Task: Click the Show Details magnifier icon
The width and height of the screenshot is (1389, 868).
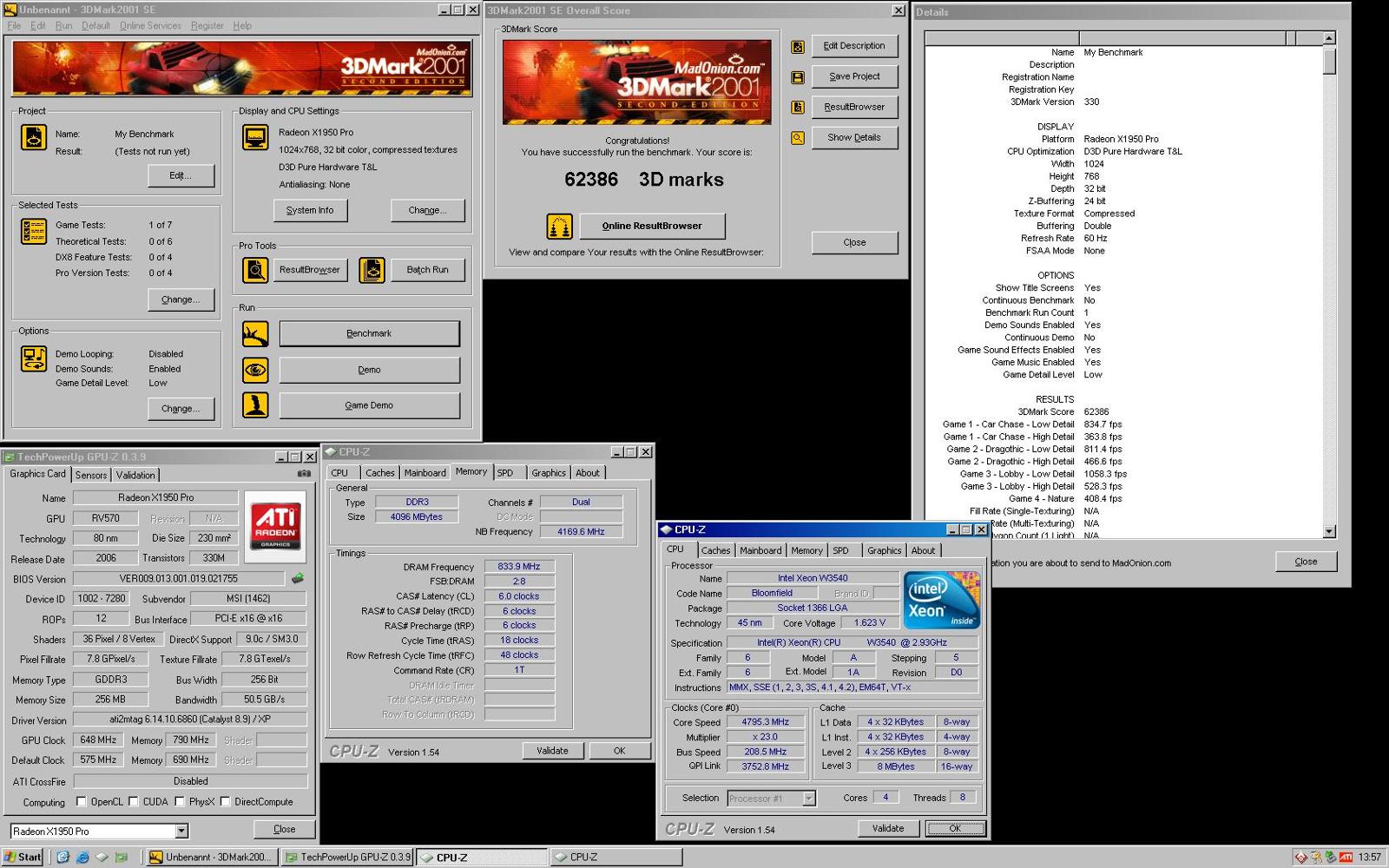Action: (797, 137)
